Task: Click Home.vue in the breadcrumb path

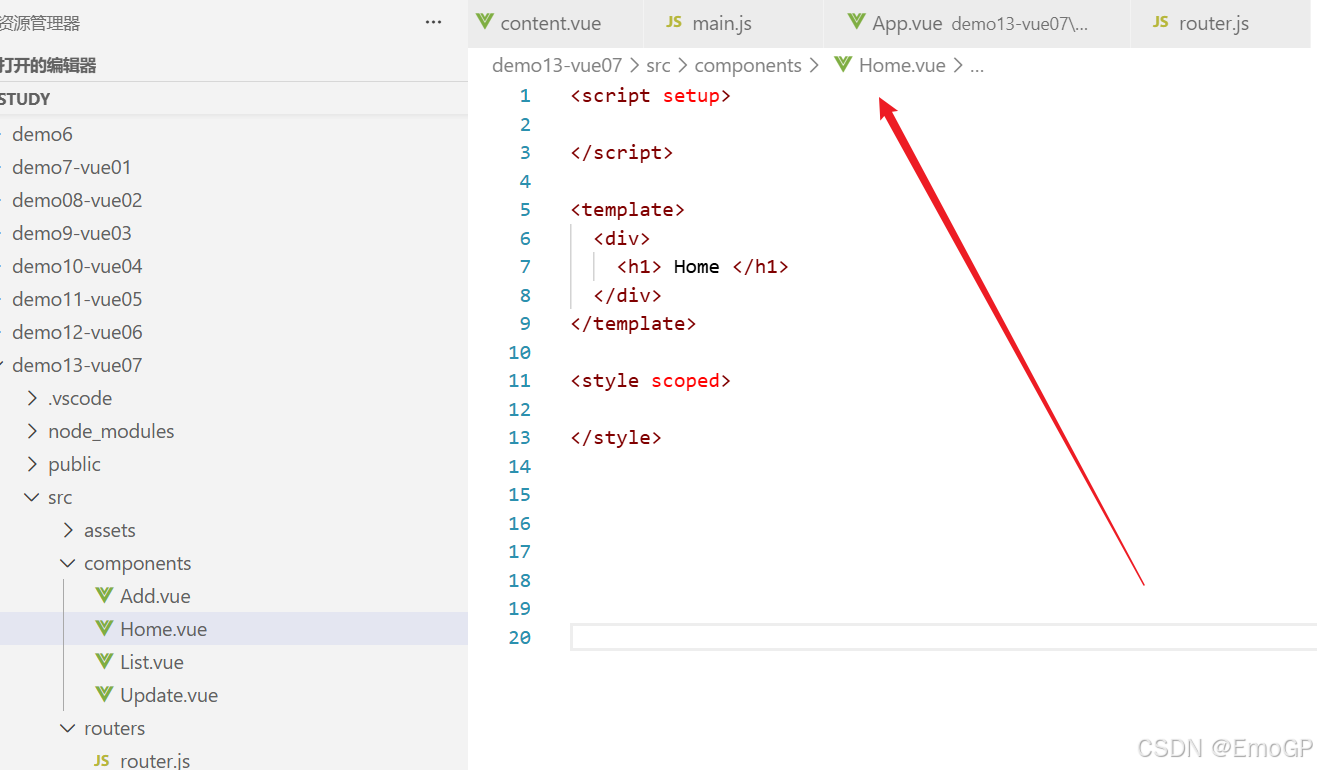Action: [902, 65]
